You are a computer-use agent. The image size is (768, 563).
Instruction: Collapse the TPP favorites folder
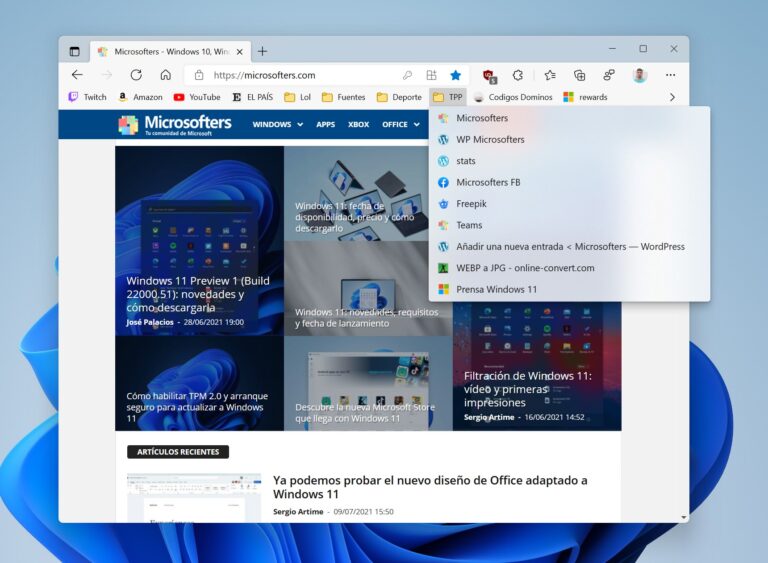pos(448,97)
